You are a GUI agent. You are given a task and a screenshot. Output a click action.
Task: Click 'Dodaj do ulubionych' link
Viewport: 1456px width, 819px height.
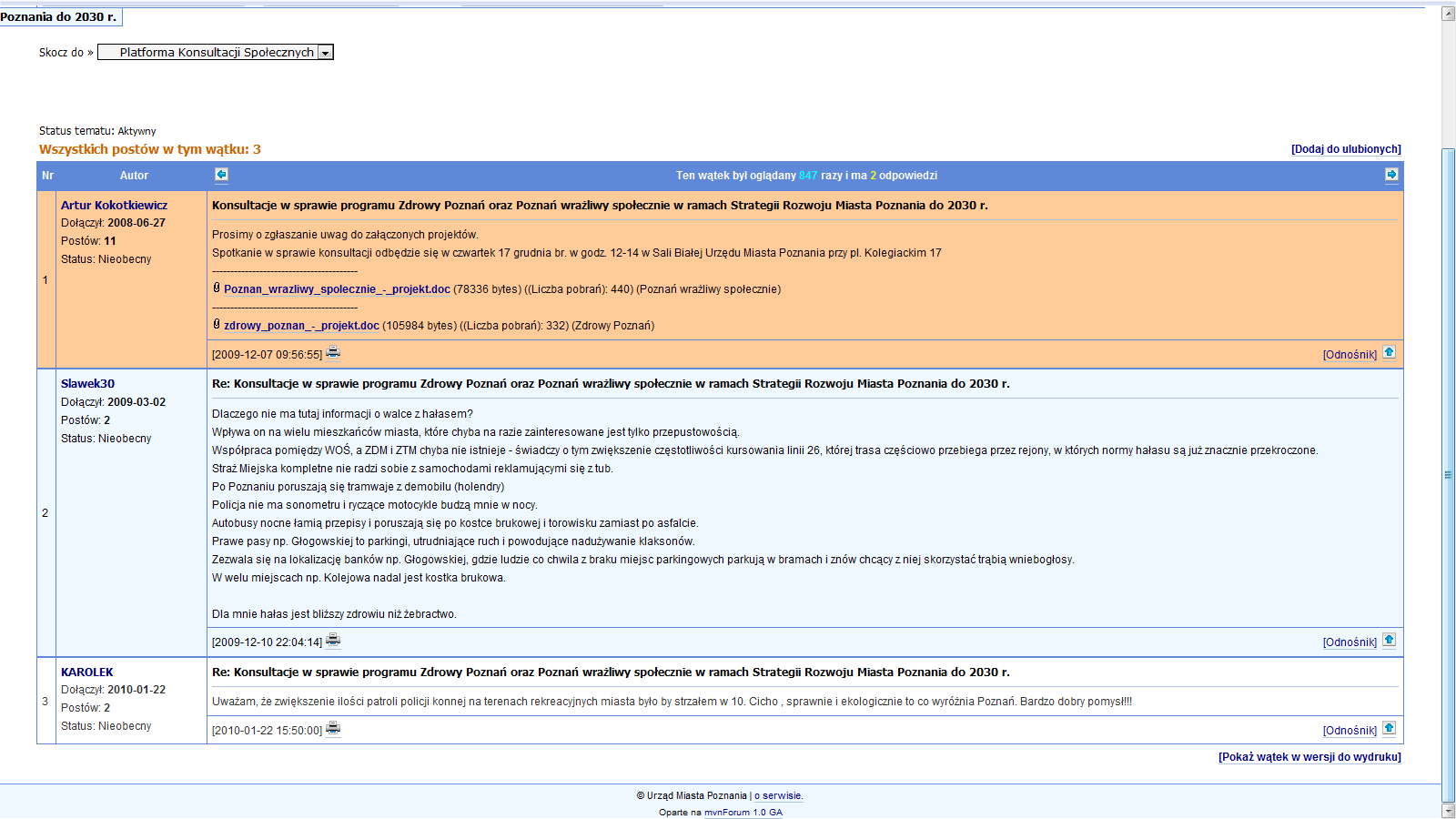1346,149
